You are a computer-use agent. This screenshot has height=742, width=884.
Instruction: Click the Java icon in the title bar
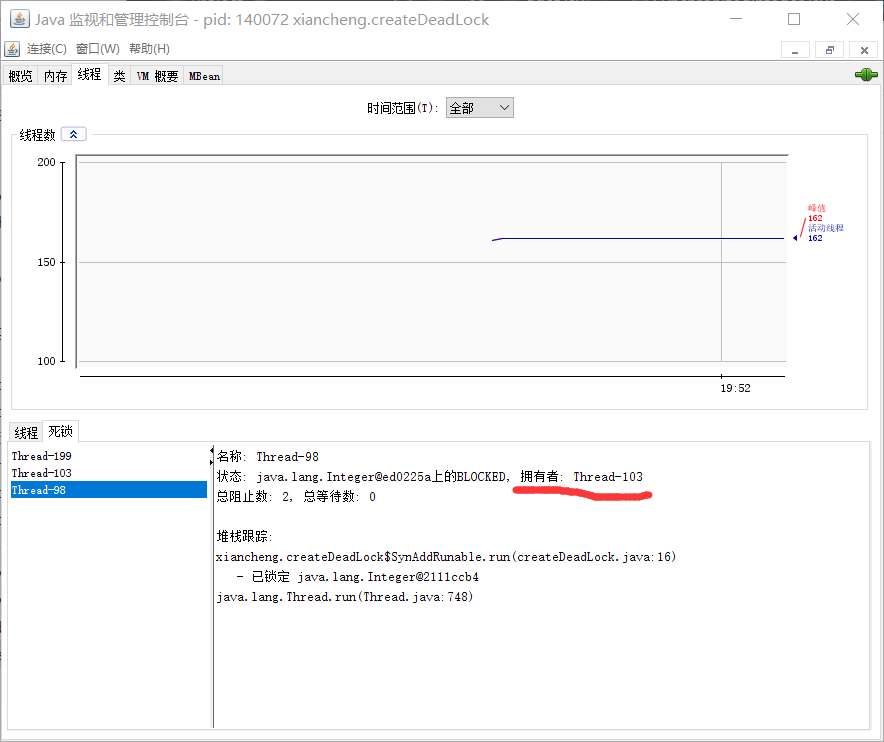point(20,19)
